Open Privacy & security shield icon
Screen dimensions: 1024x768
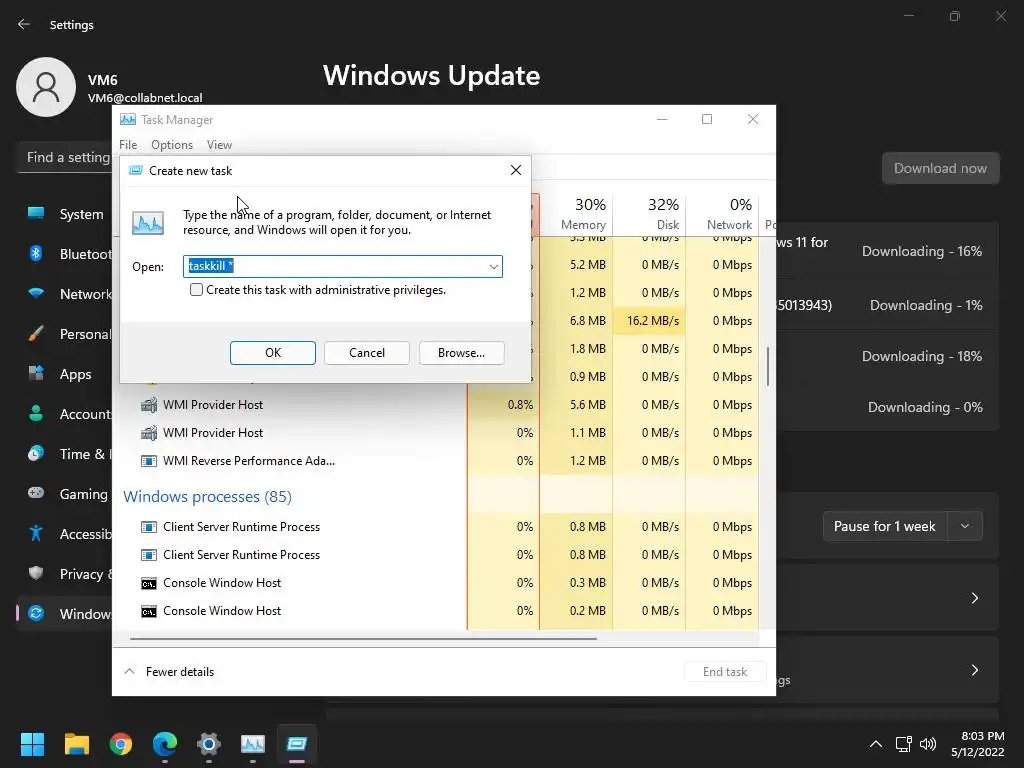[x=36, y=573]
